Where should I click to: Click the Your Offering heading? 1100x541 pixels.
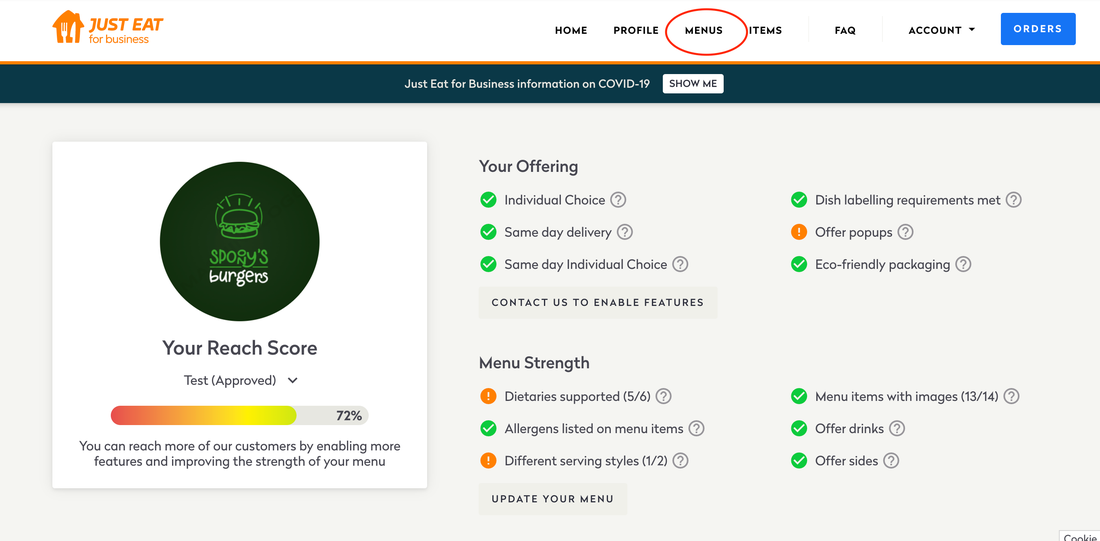pyautogui.click(x=528, y=166)
